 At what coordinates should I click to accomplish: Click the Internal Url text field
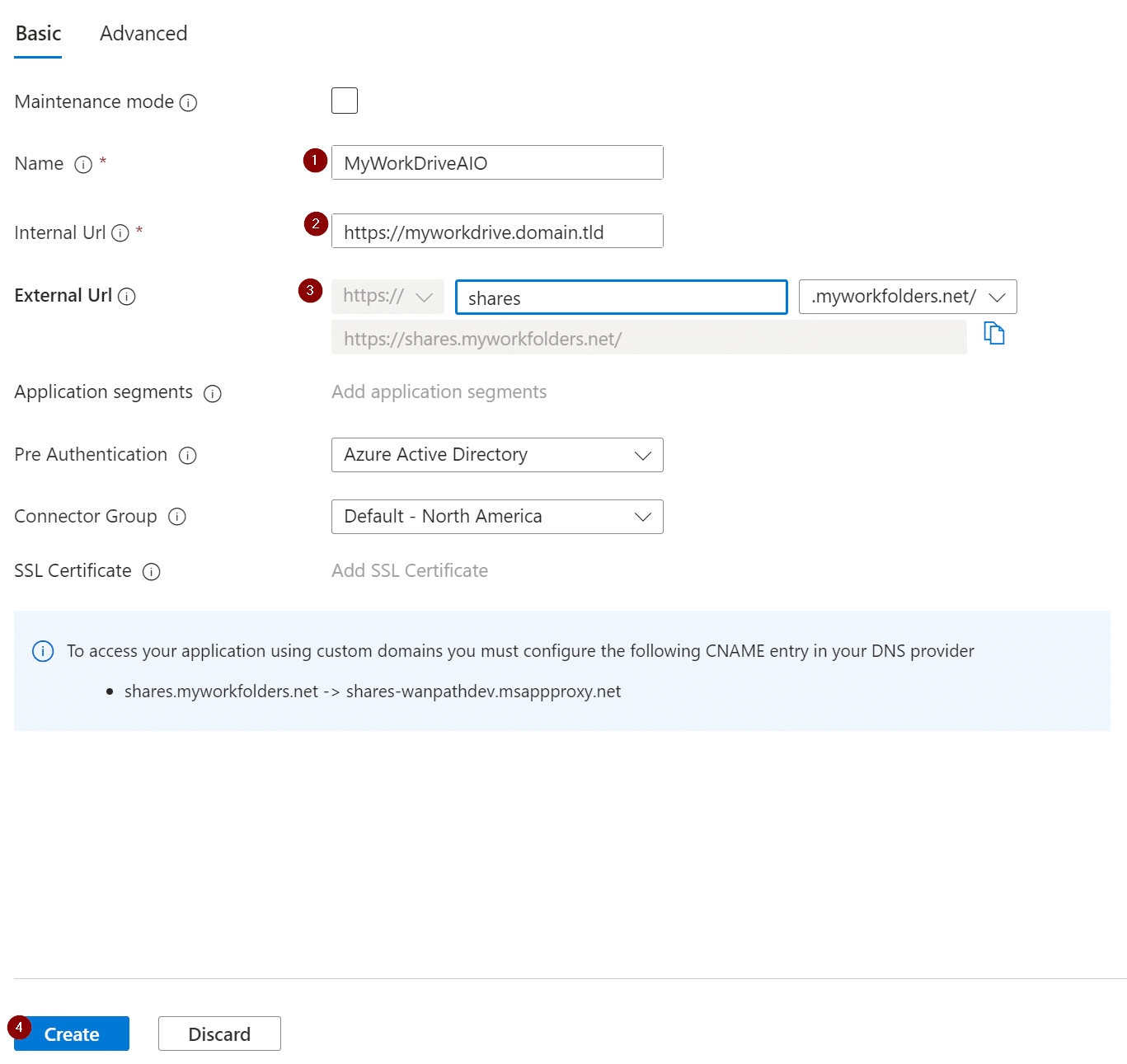[x=497, y=232]
